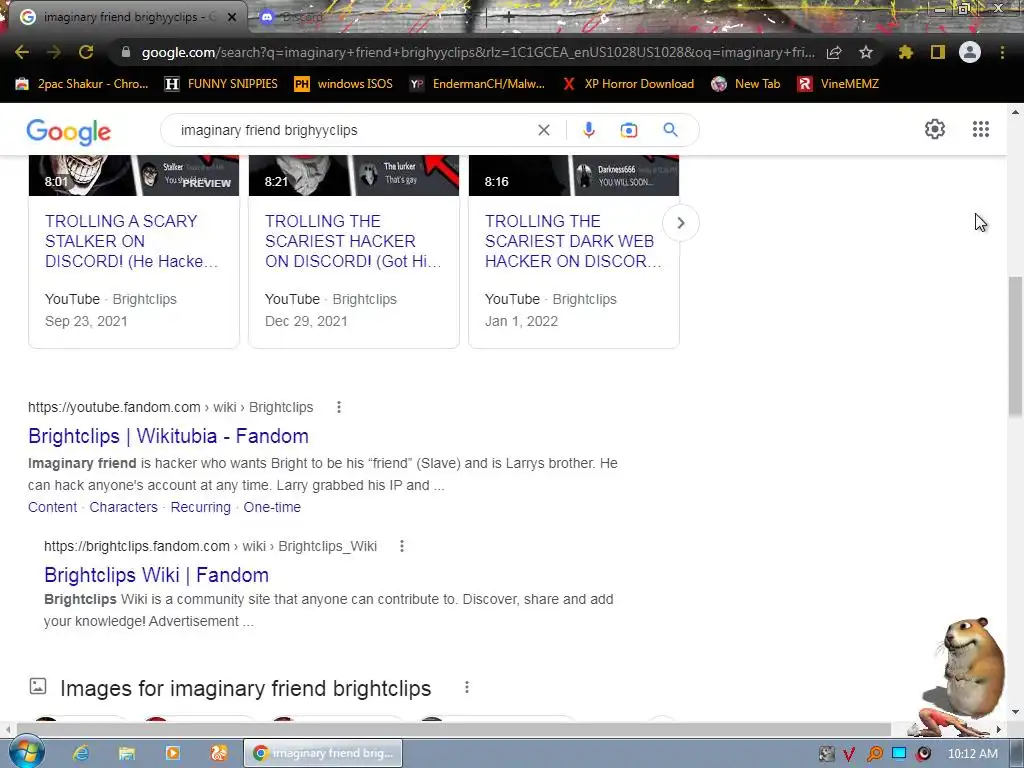Viewport: 1024px width, 768px height.
Task: Click the scroll down arrow of scrollbar
Action: click(1015, 712)
